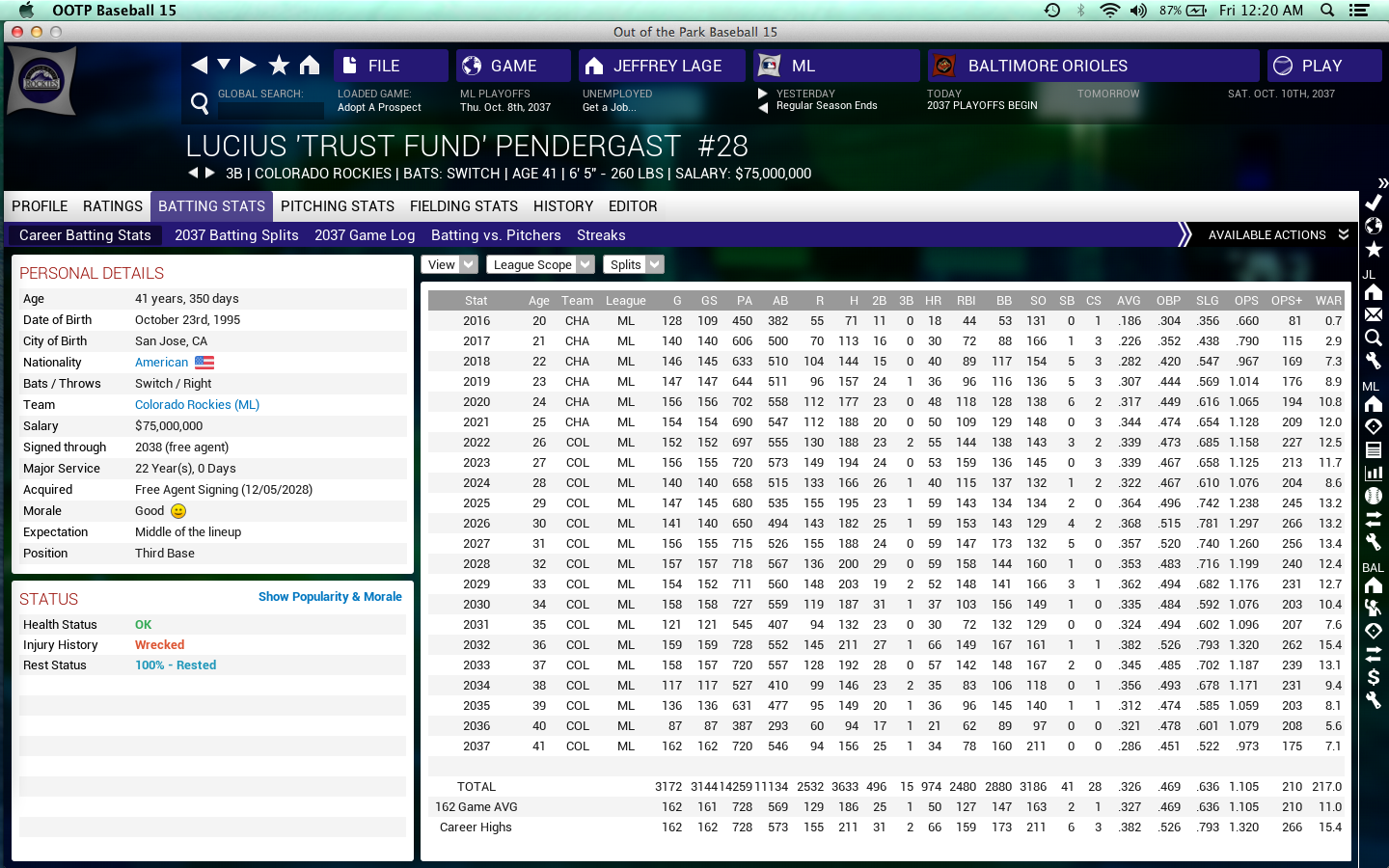Click the global search magnifier icon
1389x868 pixels.
coord(200,103)
